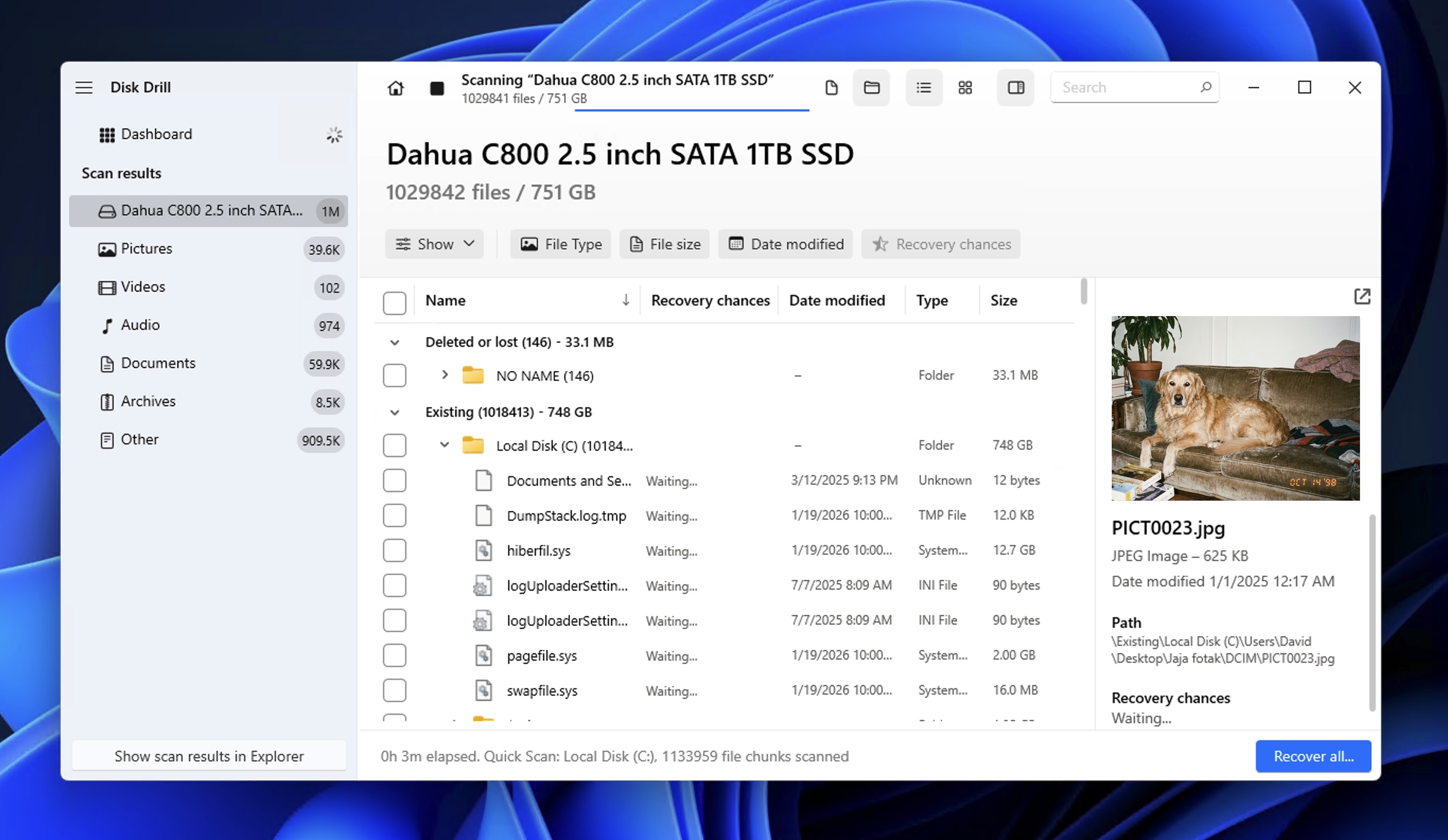Go to the home screen
Screen dimensions: 1448x840
396,88
